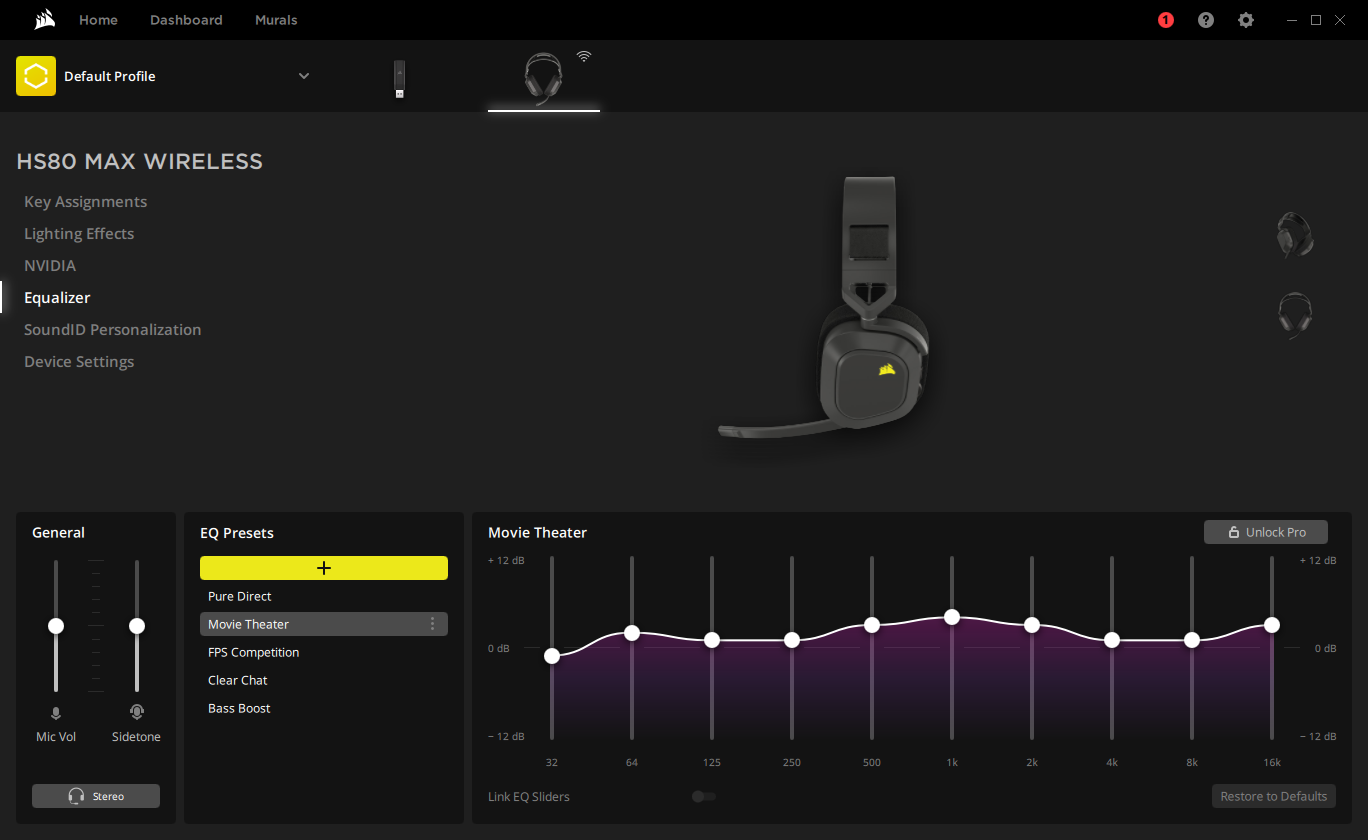This screenshot has width=1368, height=840.
Task: Close the iCUE window
Action: [x=1340, y=20]
